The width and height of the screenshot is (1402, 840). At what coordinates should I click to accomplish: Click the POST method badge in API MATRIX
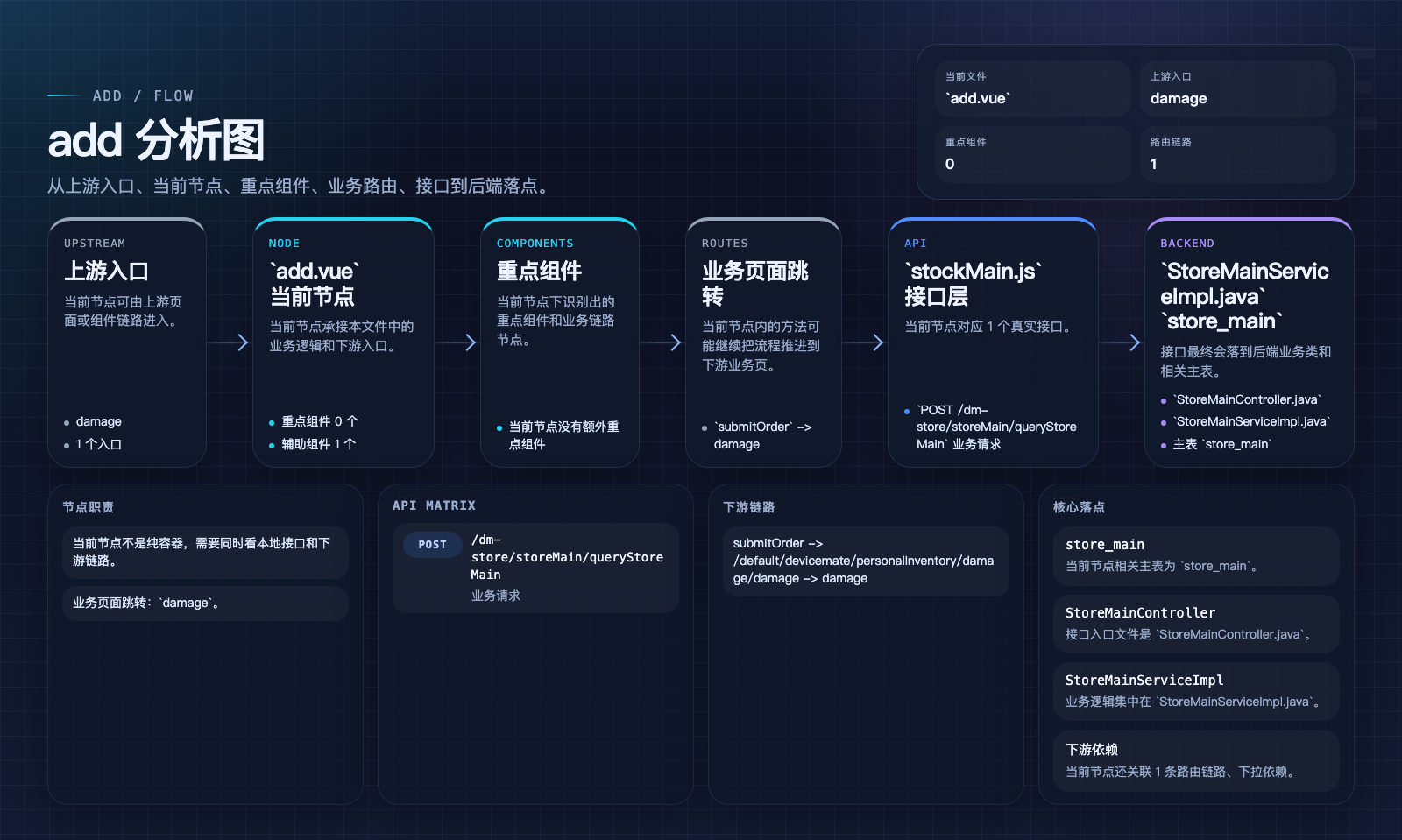point(432,544)
